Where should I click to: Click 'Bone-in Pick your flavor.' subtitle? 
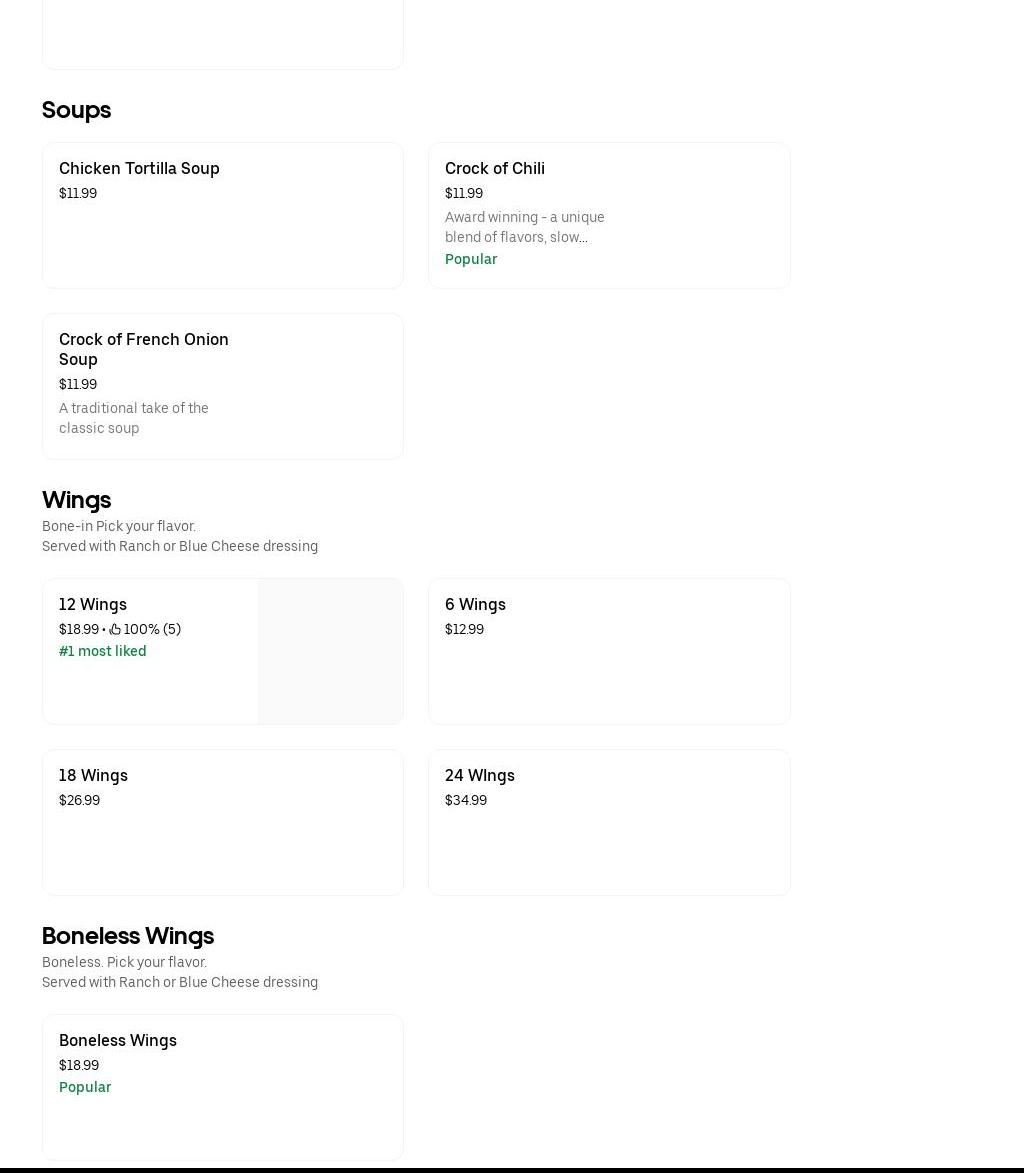pyautogui.click(x=119, y=526)
